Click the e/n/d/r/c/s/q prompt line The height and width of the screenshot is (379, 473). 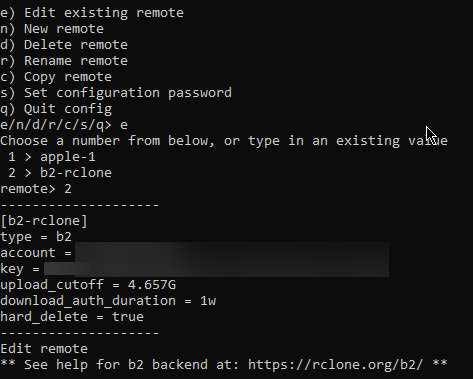(64, 125)
